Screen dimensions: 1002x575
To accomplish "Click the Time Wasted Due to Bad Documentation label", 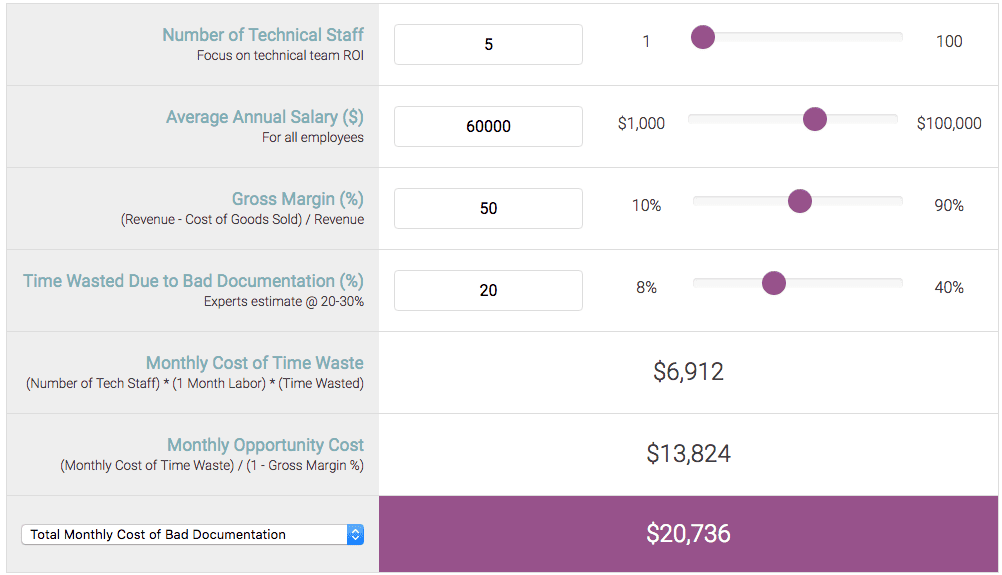I will tap(193, 281).
